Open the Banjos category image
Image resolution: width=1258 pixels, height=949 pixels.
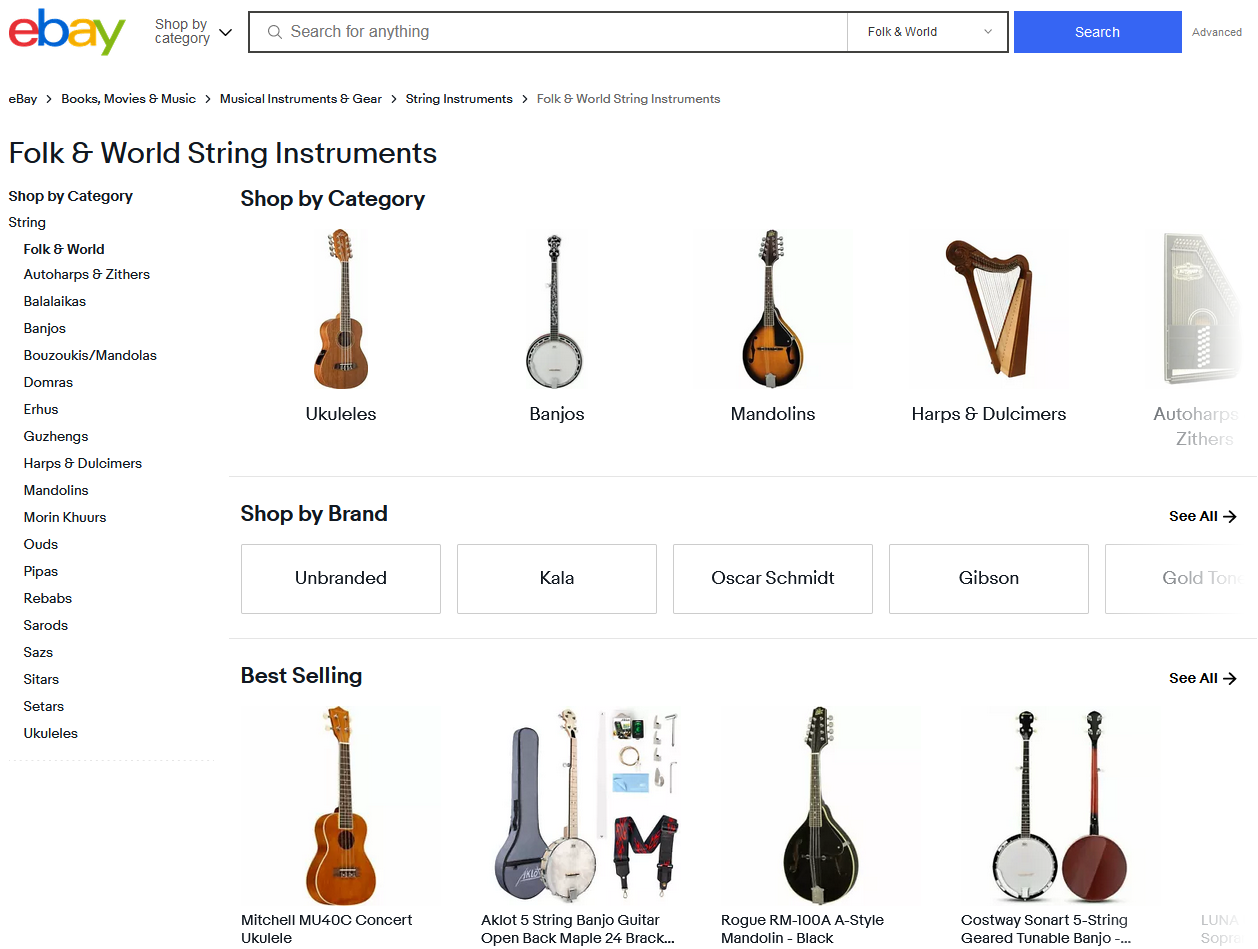click(x=557, y=309)
